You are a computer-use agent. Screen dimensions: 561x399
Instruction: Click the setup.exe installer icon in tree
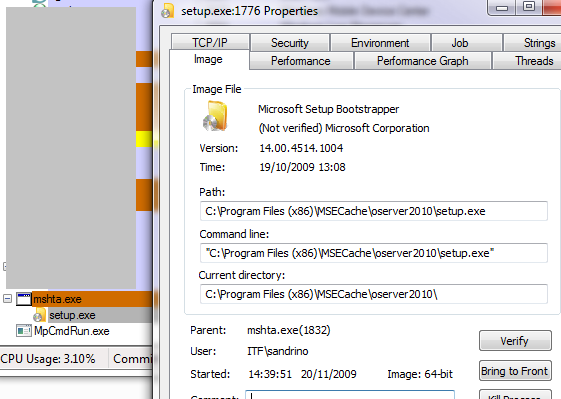tap(39, 315)
